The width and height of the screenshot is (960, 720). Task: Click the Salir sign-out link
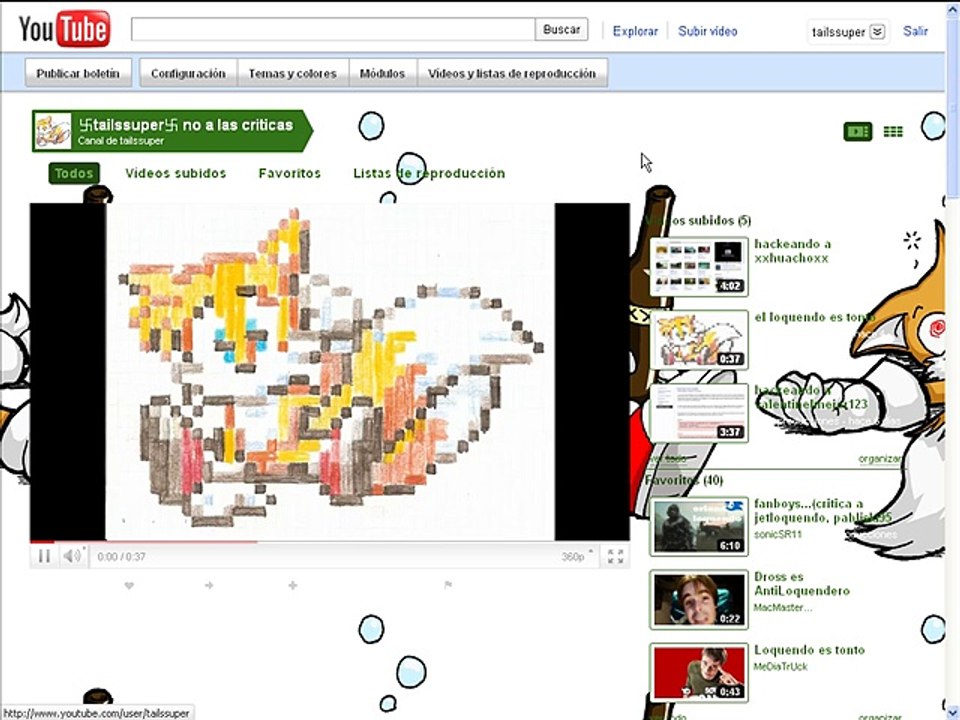pos(915,31)
